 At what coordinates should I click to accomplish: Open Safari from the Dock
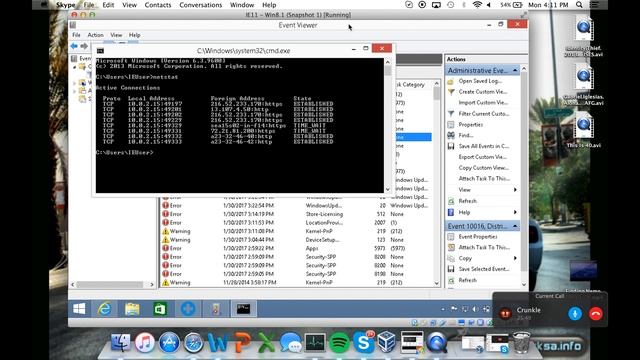point(193,342)
